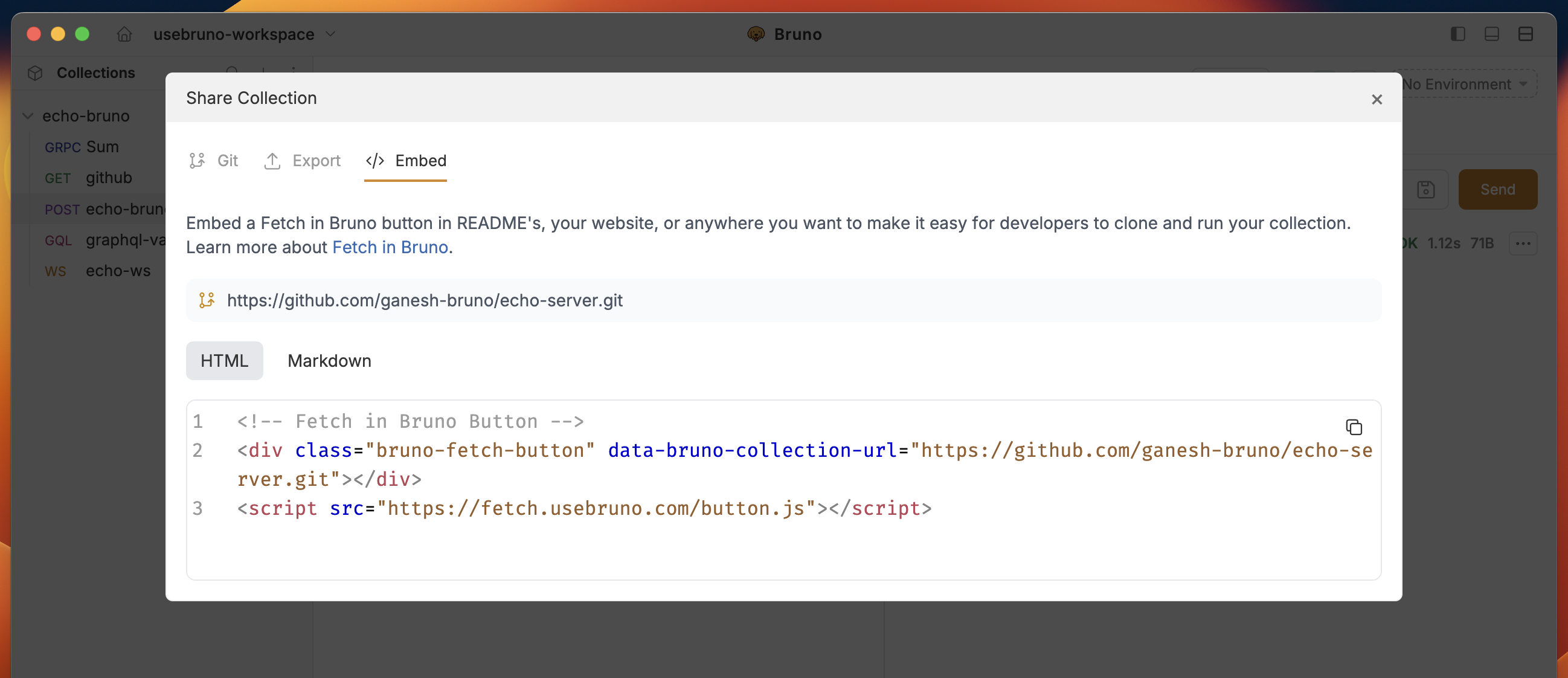
Task: Open the Fetch in Bruno link
Action: [x=390, y=247]
